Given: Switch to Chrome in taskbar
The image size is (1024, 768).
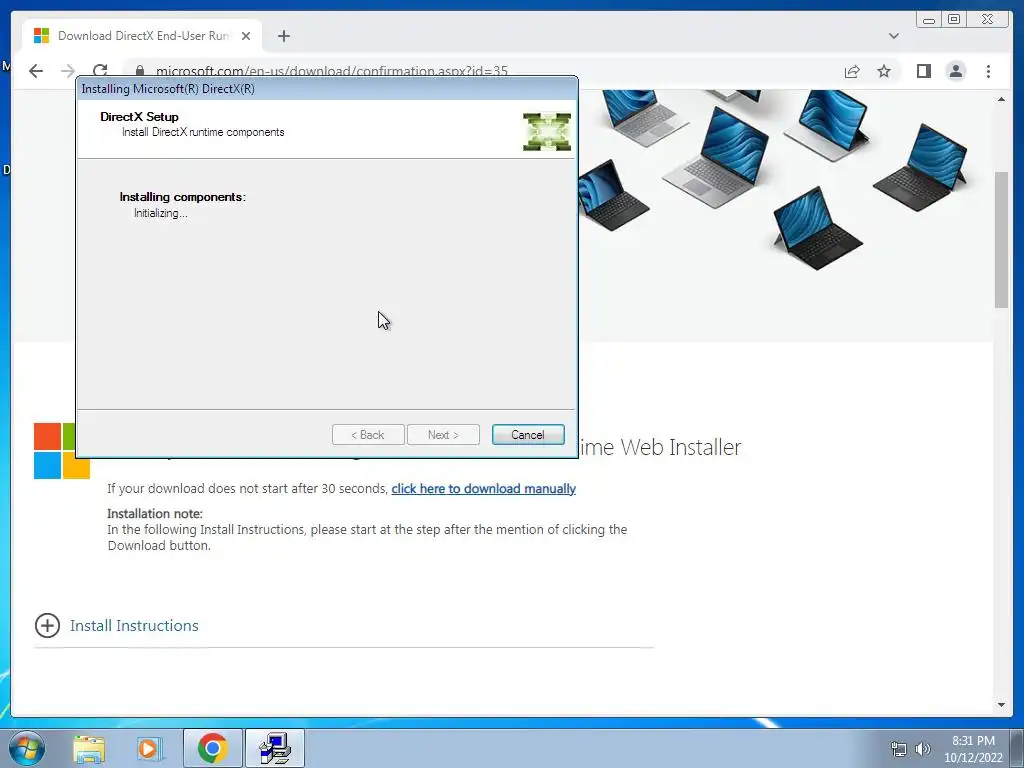Looking at the screenshot, I should pos(212,748).
